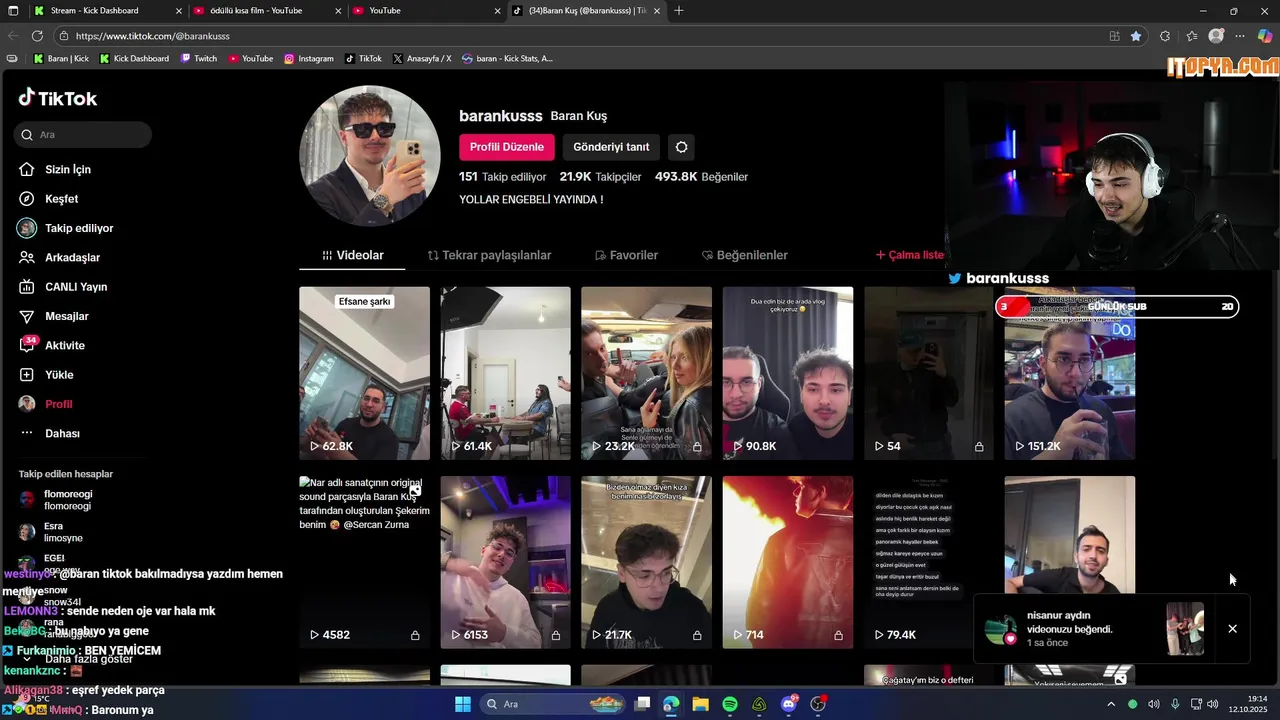Open the Esra limosyne followed account
Screen dimensions: 1280x720
coord(50,532)
